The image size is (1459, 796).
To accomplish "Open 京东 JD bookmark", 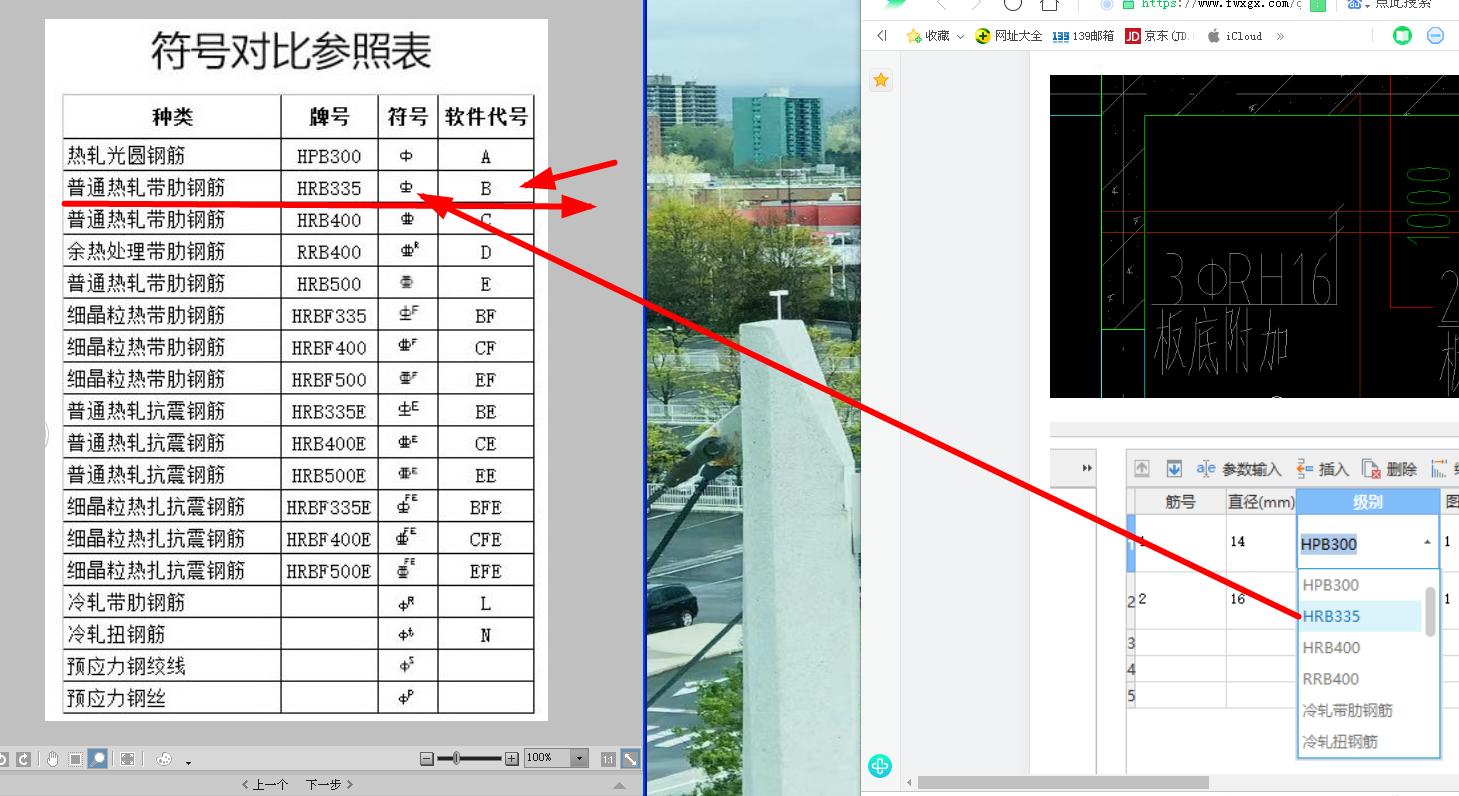I will 1156,36.
